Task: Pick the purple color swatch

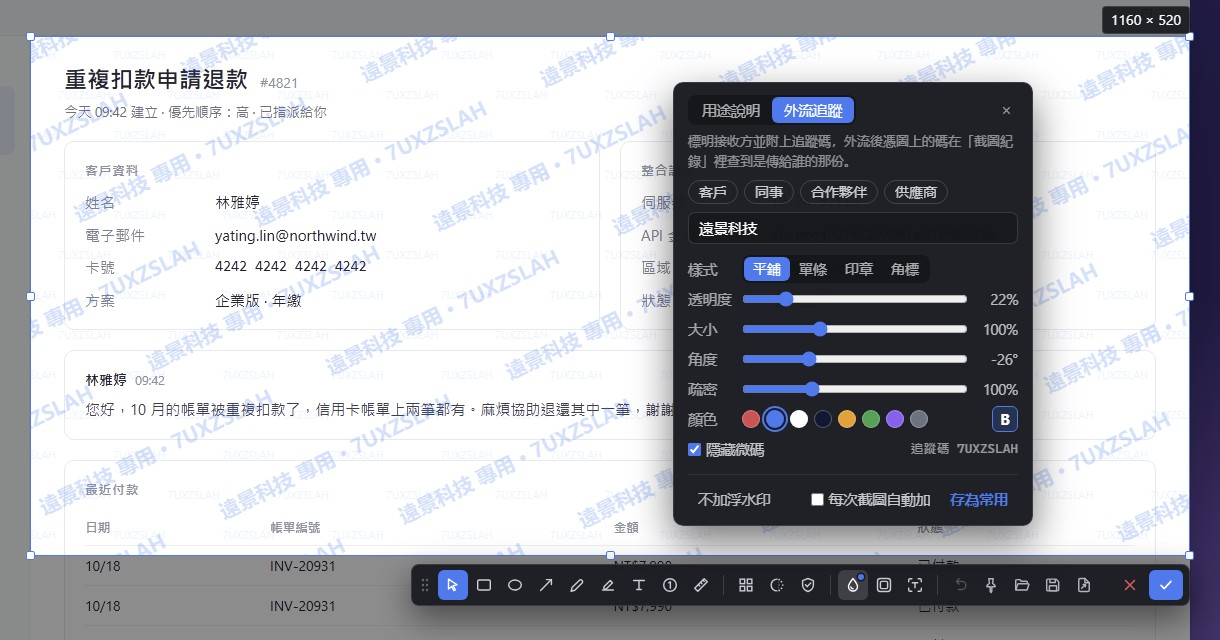Action: coord(895,419)
